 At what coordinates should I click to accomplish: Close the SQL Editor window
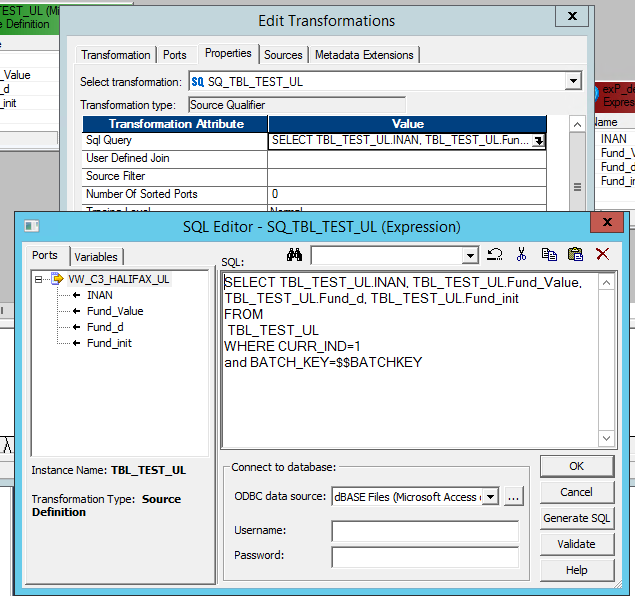pyautogui.click(x=607, y=222)
